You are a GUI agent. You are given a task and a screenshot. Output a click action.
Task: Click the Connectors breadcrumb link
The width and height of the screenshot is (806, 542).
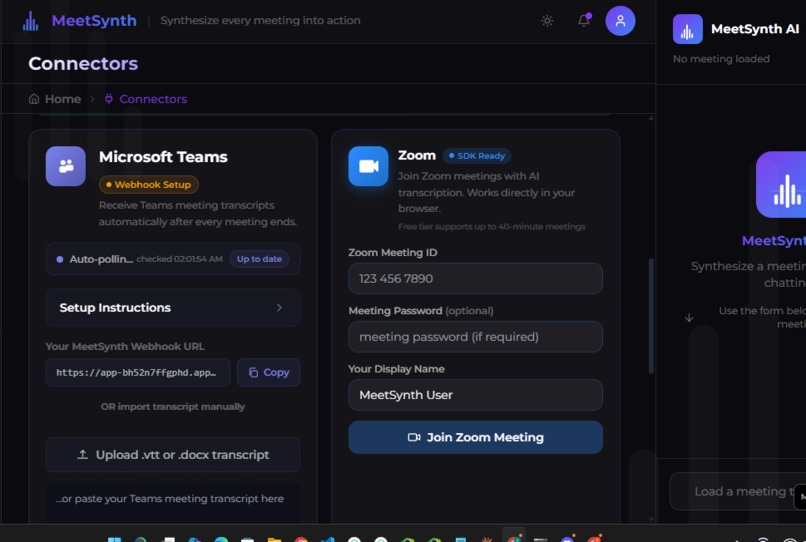153,99
